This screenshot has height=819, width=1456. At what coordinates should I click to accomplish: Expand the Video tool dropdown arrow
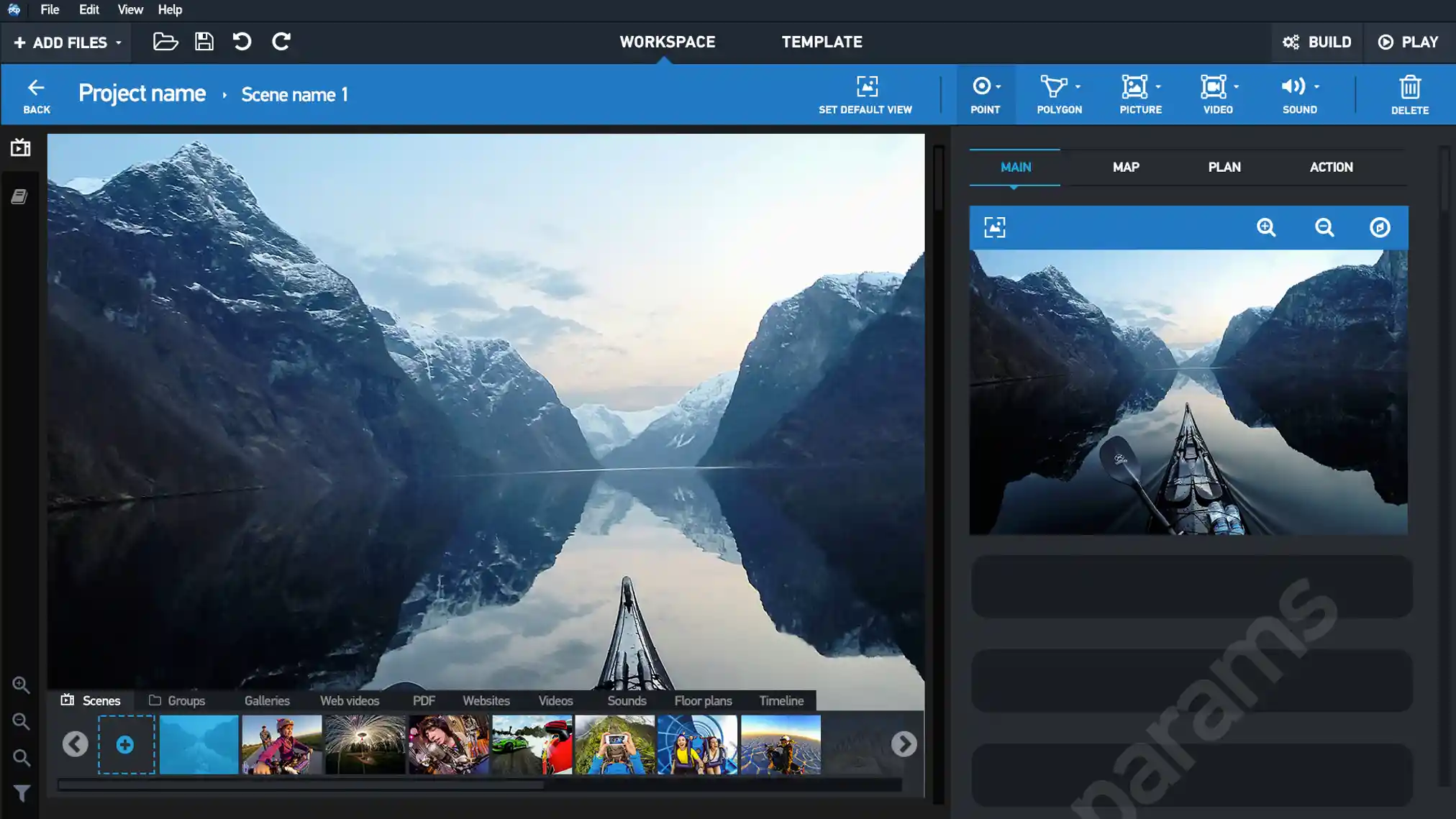[1237, 86]
